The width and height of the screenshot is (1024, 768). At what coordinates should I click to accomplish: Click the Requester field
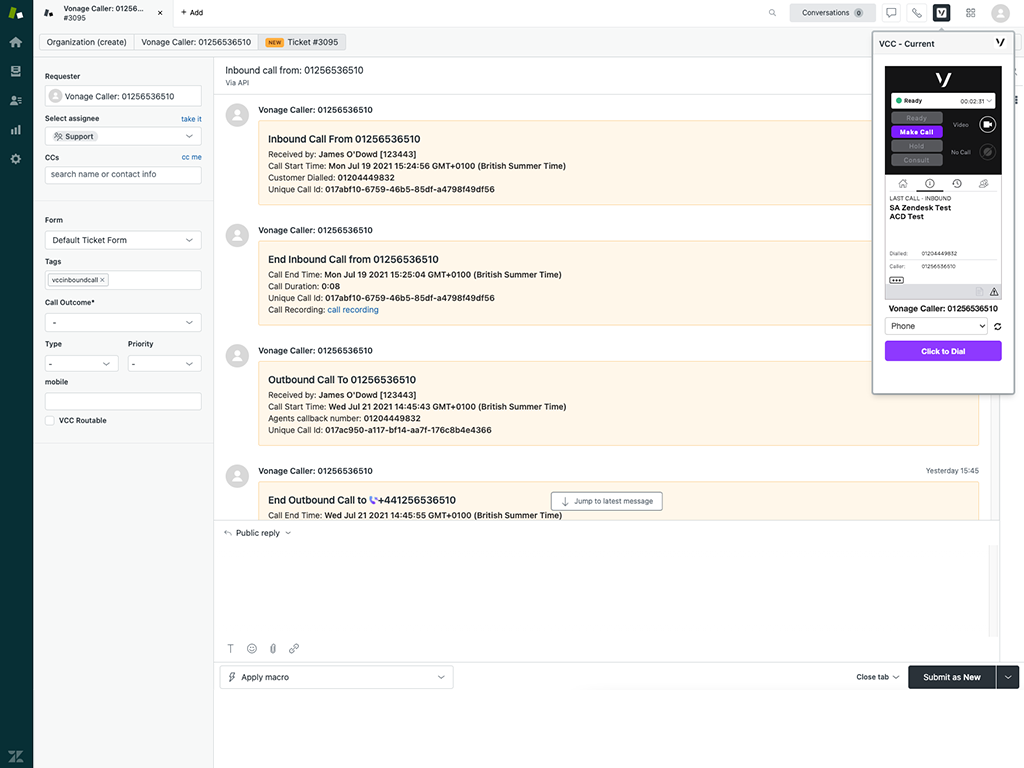click(123, 96)
